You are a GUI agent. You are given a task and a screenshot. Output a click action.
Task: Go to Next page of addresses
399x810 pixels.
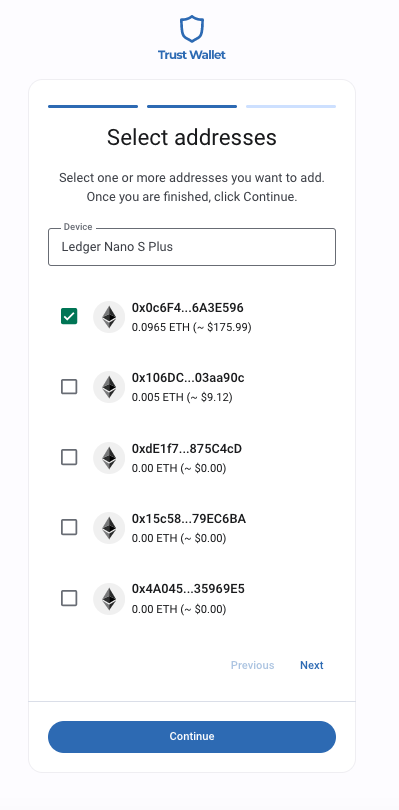pos(312,665)
